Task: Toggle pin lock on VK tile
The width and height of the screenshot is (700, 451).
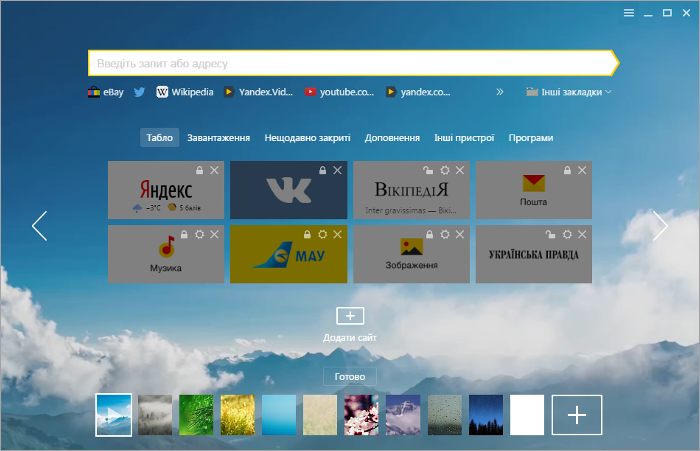Action: (x=322, y=170)
